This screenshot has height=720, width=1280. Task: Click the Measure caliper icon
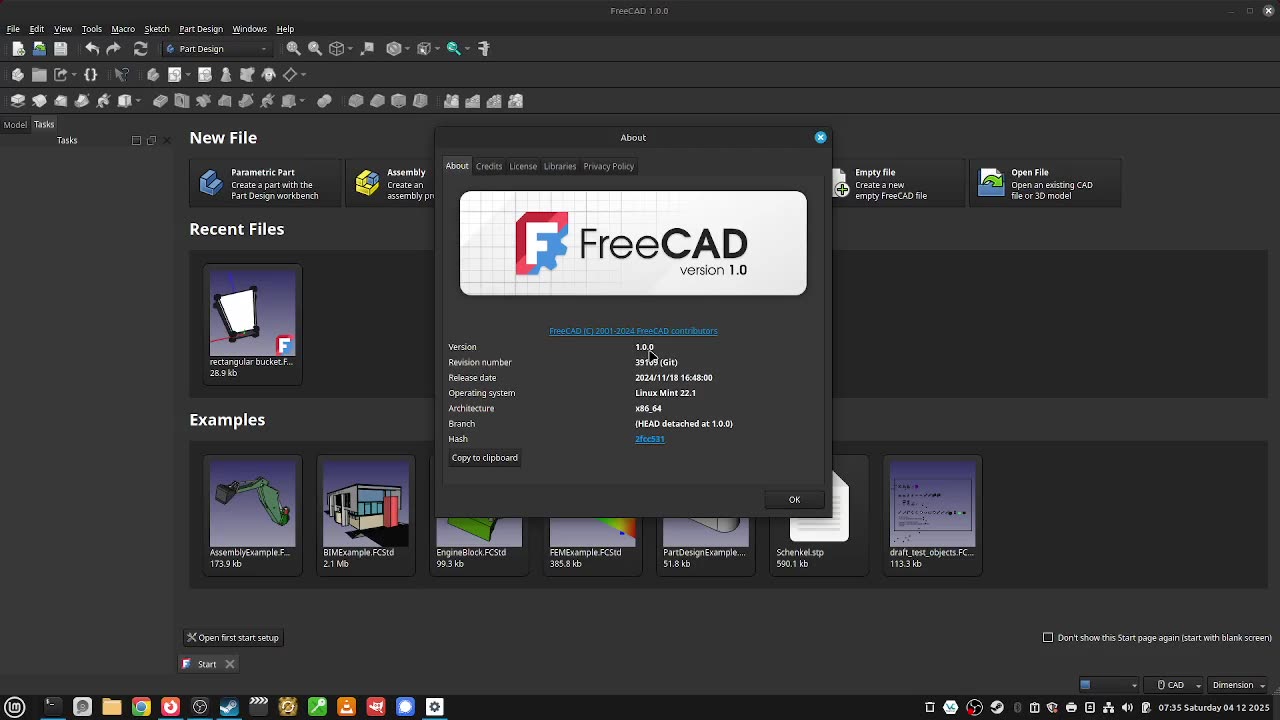tap(484, 49)
